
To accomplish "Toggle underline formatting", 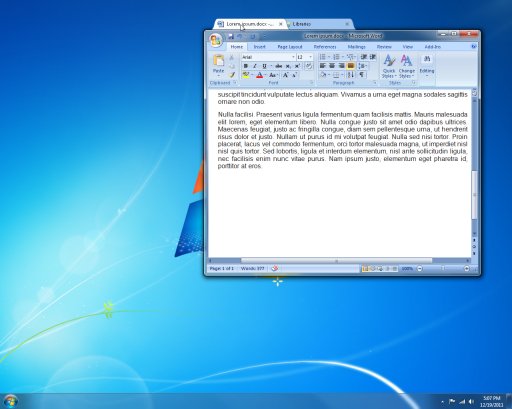I will coord(264,66).
